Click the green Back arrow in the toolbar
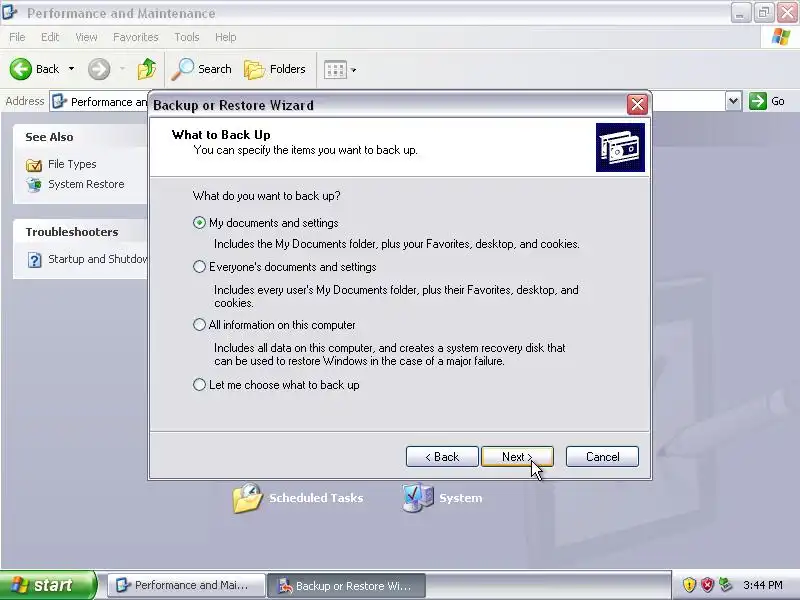 [21, 69]
